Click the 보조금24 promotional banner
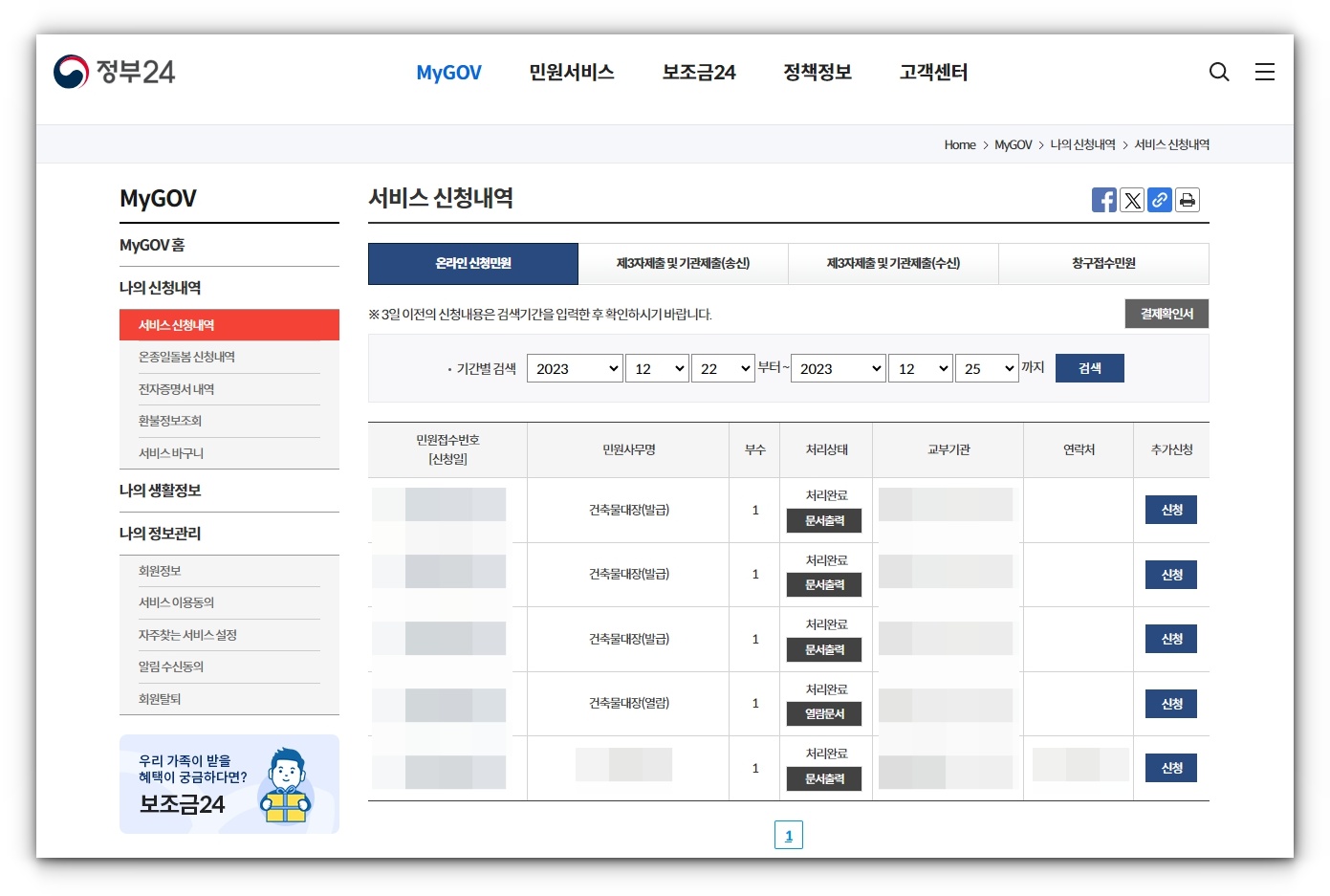Viewport: 1330px width, 896px height. [x=229, y=784]
